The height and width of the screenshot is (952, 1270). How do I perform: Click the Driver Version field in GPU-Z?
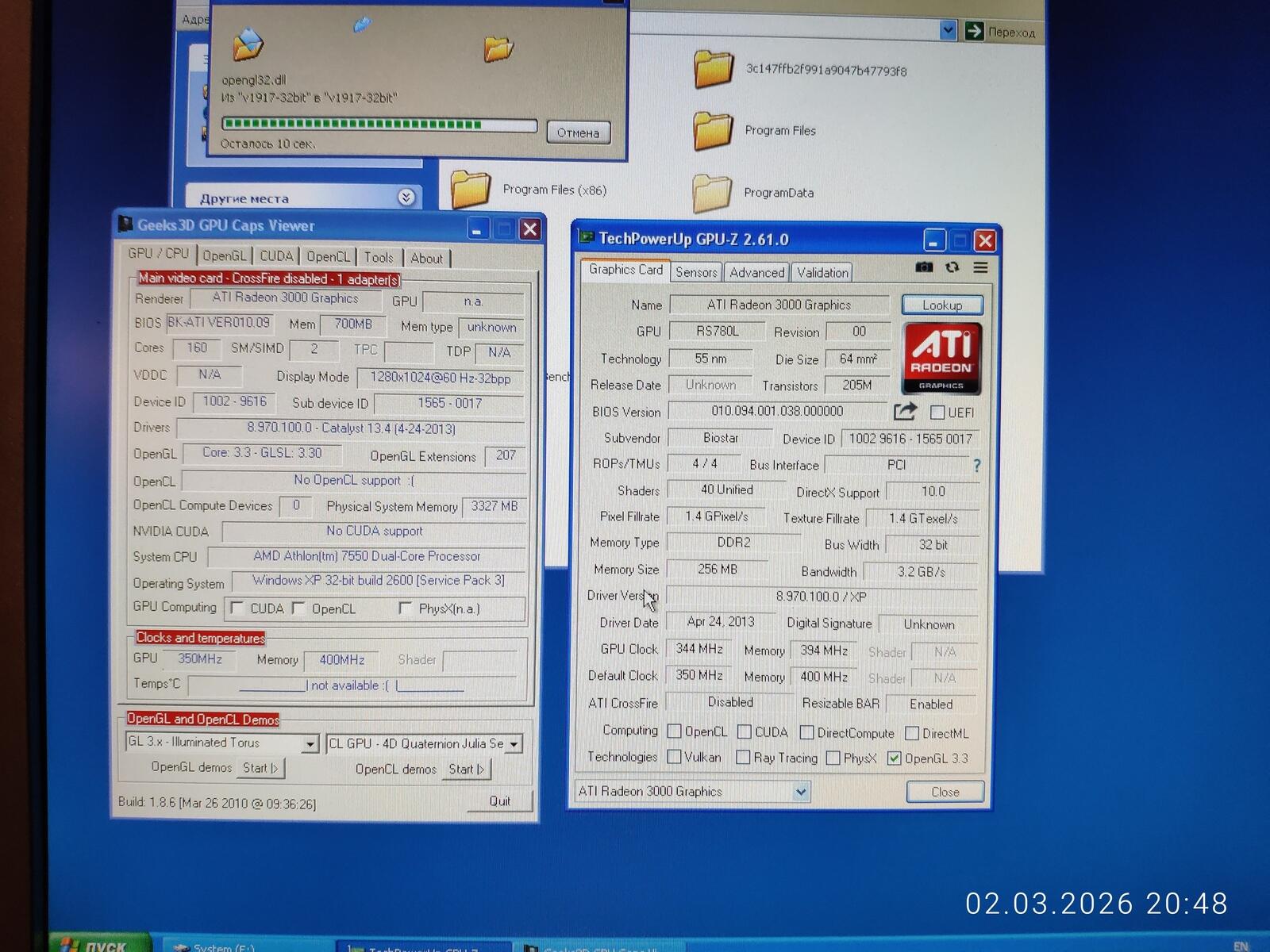(822, 596)
